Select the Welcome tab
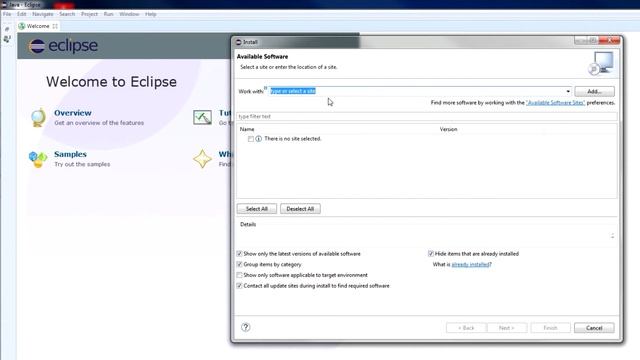640x360 pixels. [38, 26]
